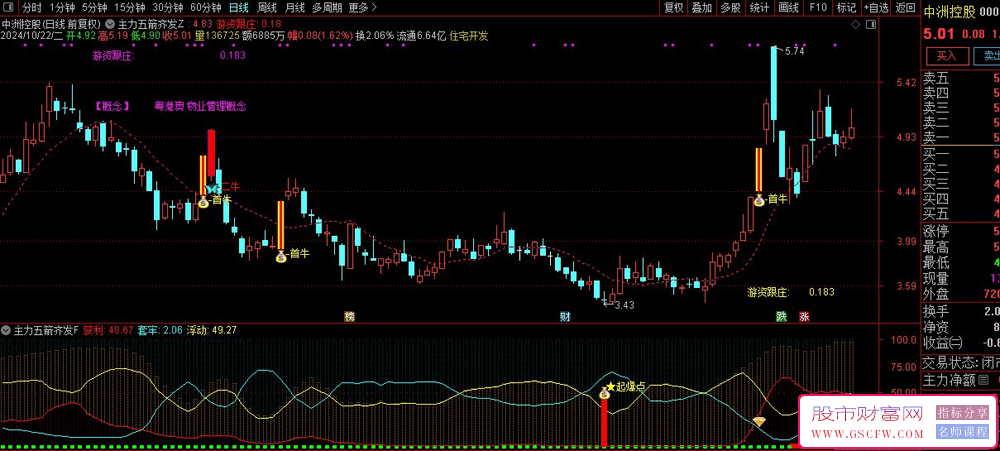
Task: Select the 15分钟 period
Action: tap(129, 8)
